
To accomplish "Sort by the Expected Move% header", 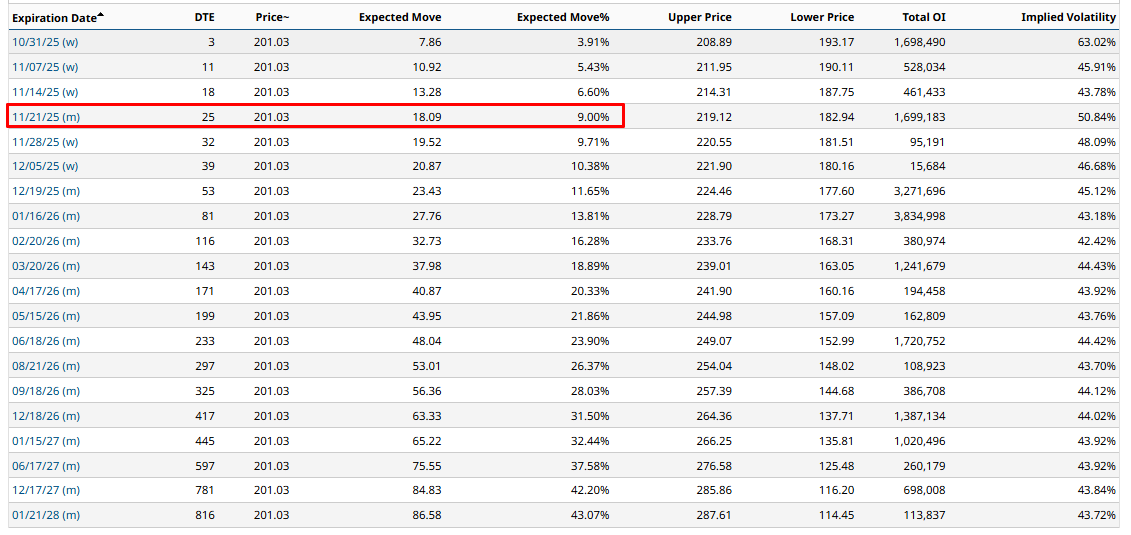I will tap(563, 18).
